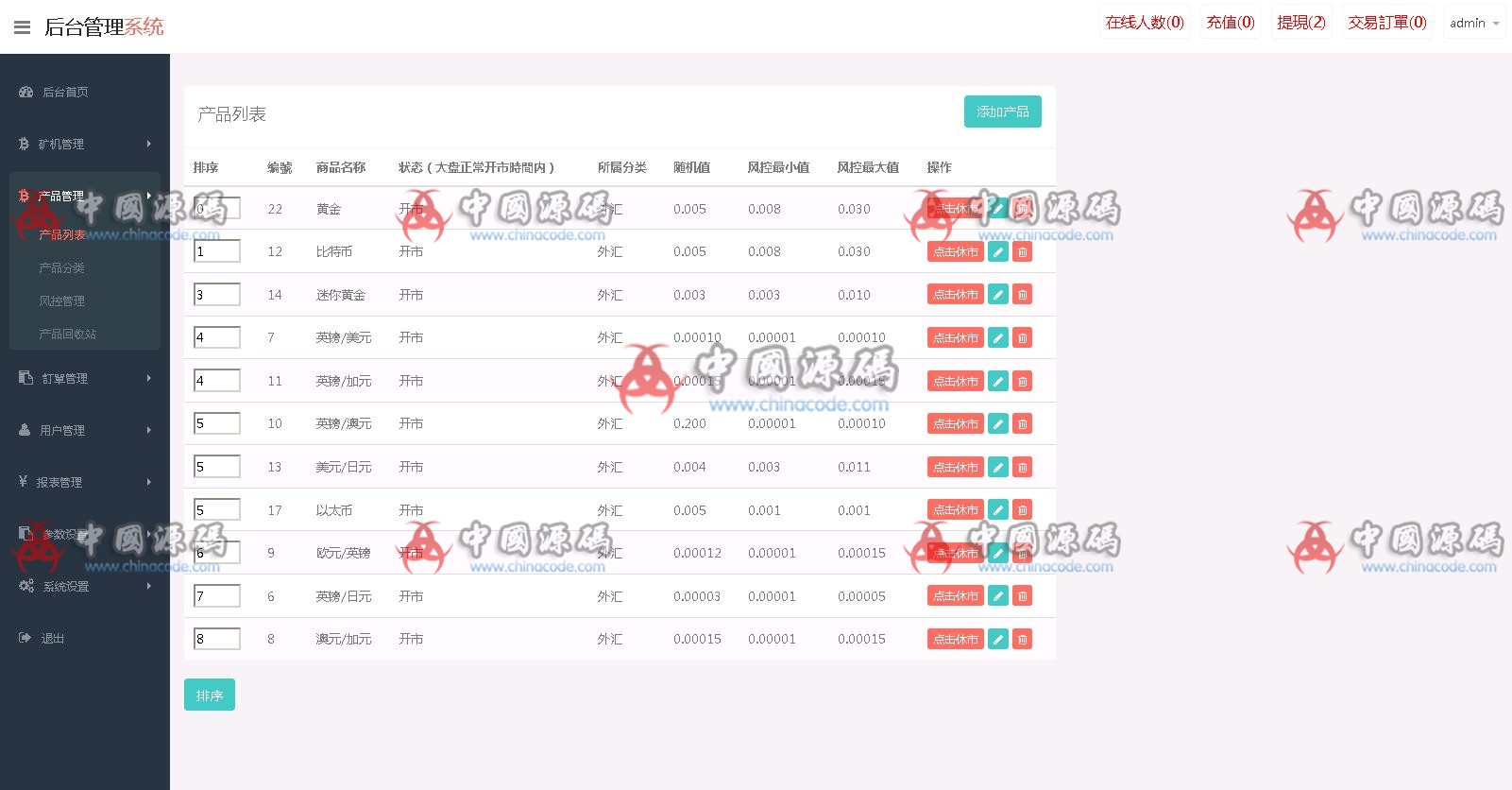The height and width of the screenshot is (790, 1512).
Task: Click the 系统设置 gears icon
Action: click(25, 586)
